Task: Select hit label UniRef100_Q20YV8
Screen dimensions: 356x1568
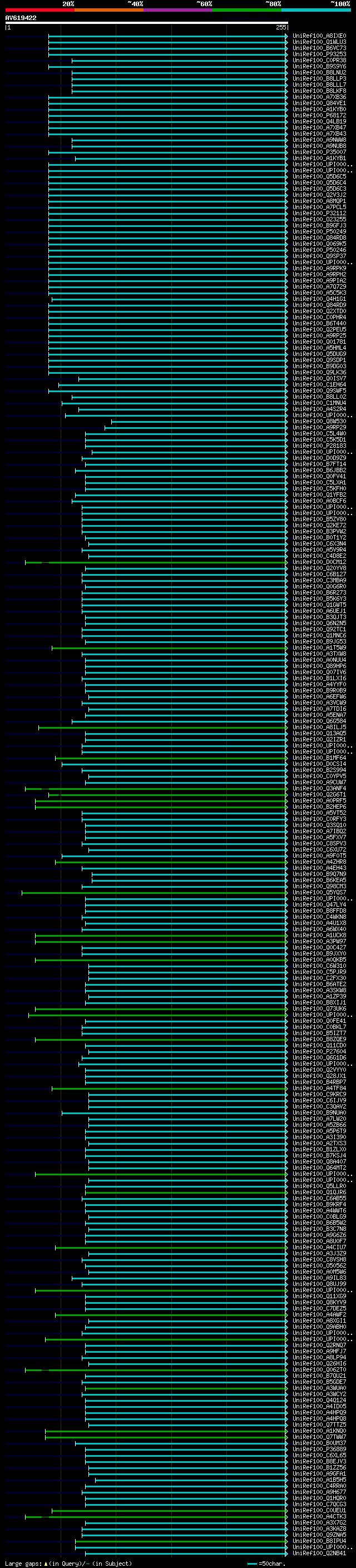Action: (319, 568)
